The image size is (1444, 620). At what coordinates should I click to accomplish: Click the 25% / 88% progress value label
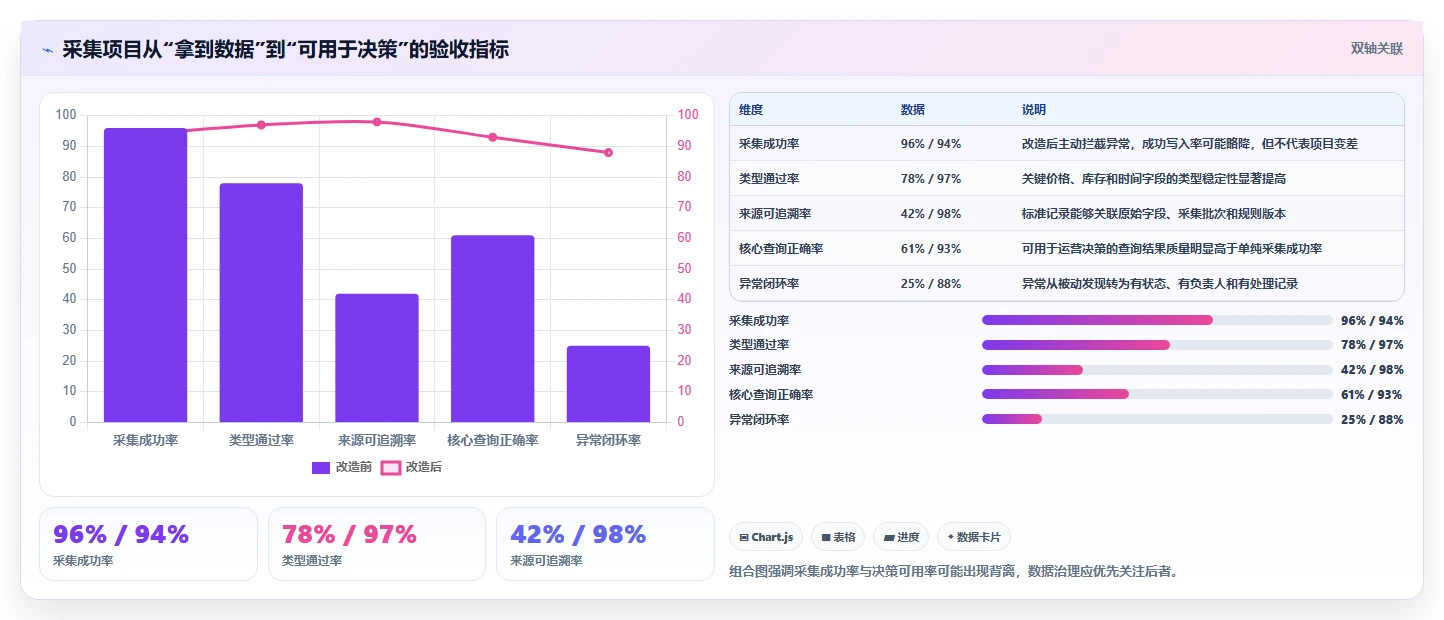[x=1372, y=419]
